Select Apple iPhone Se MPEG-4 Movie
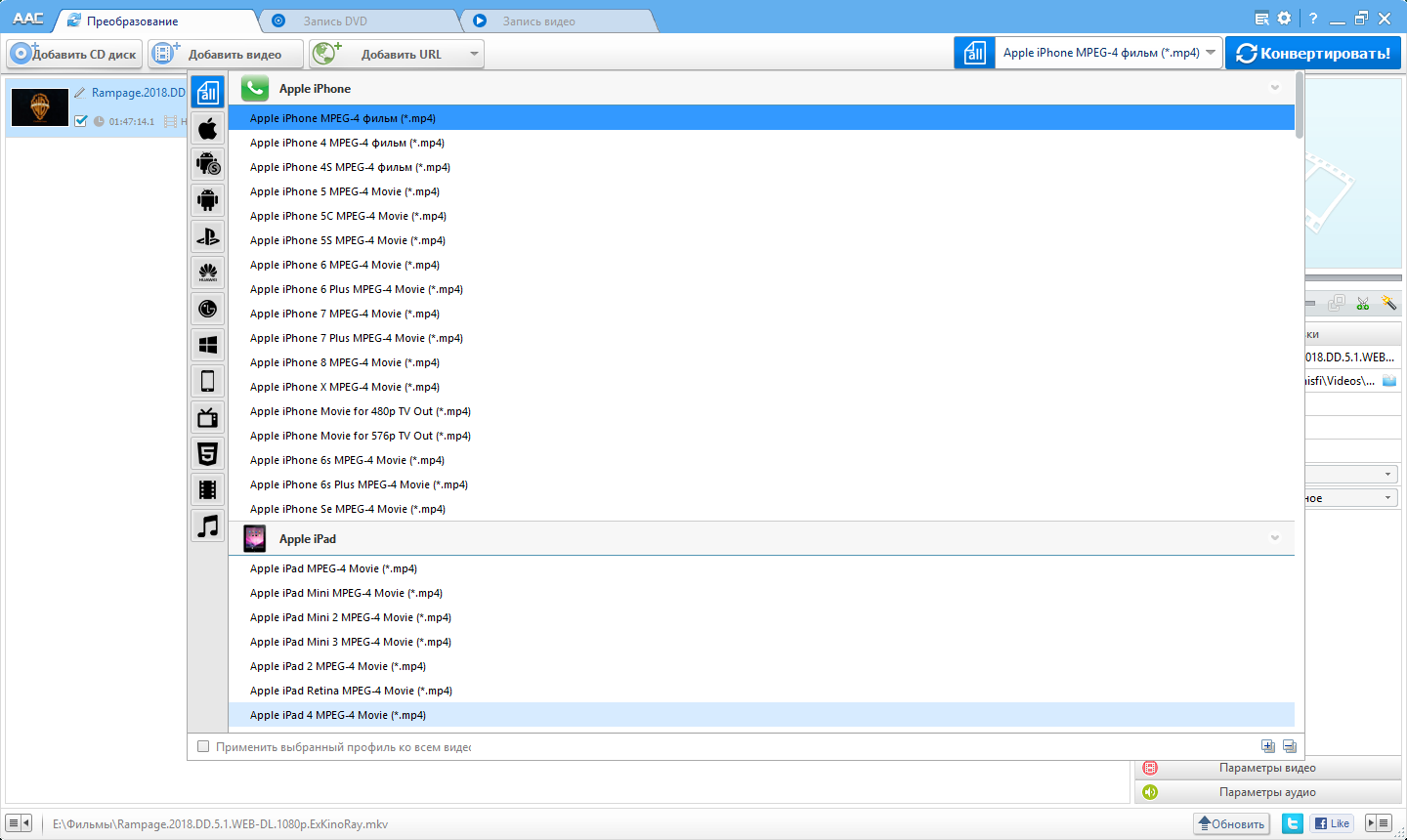The height and width of the screenshot is (840, 1407). click(761, 509)
